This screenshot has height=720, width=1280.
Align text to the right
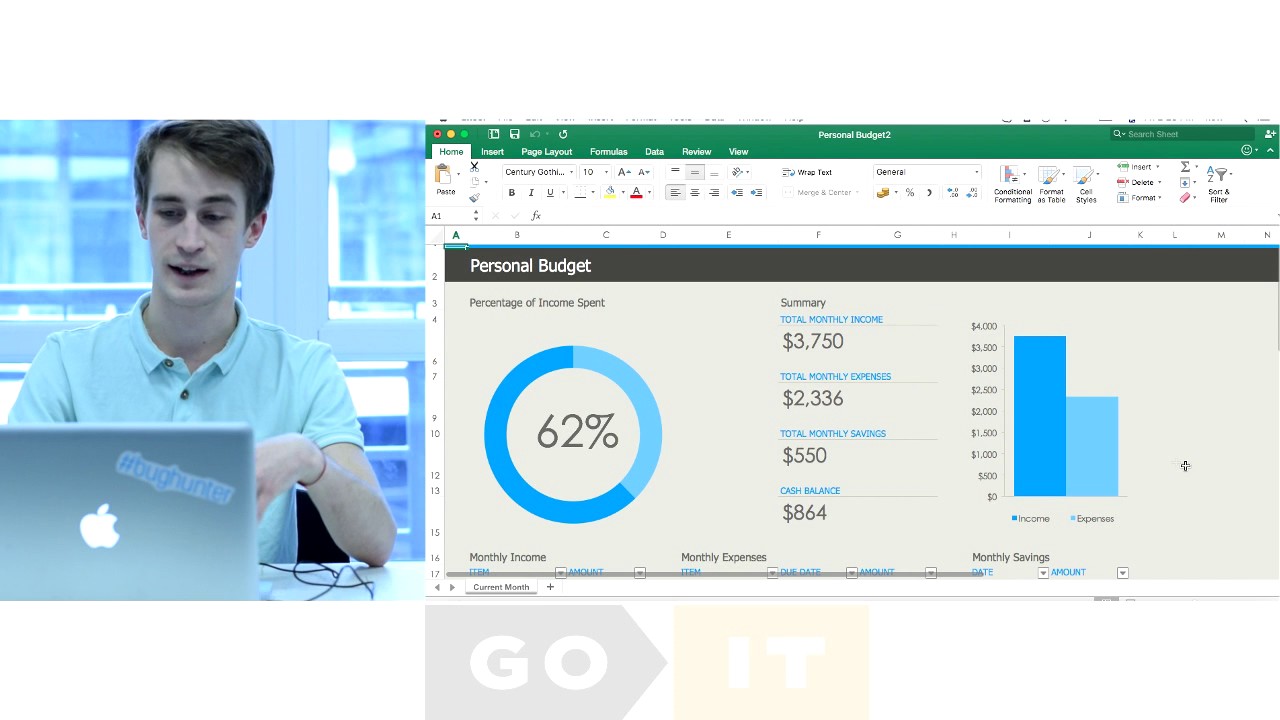[713, 192]
